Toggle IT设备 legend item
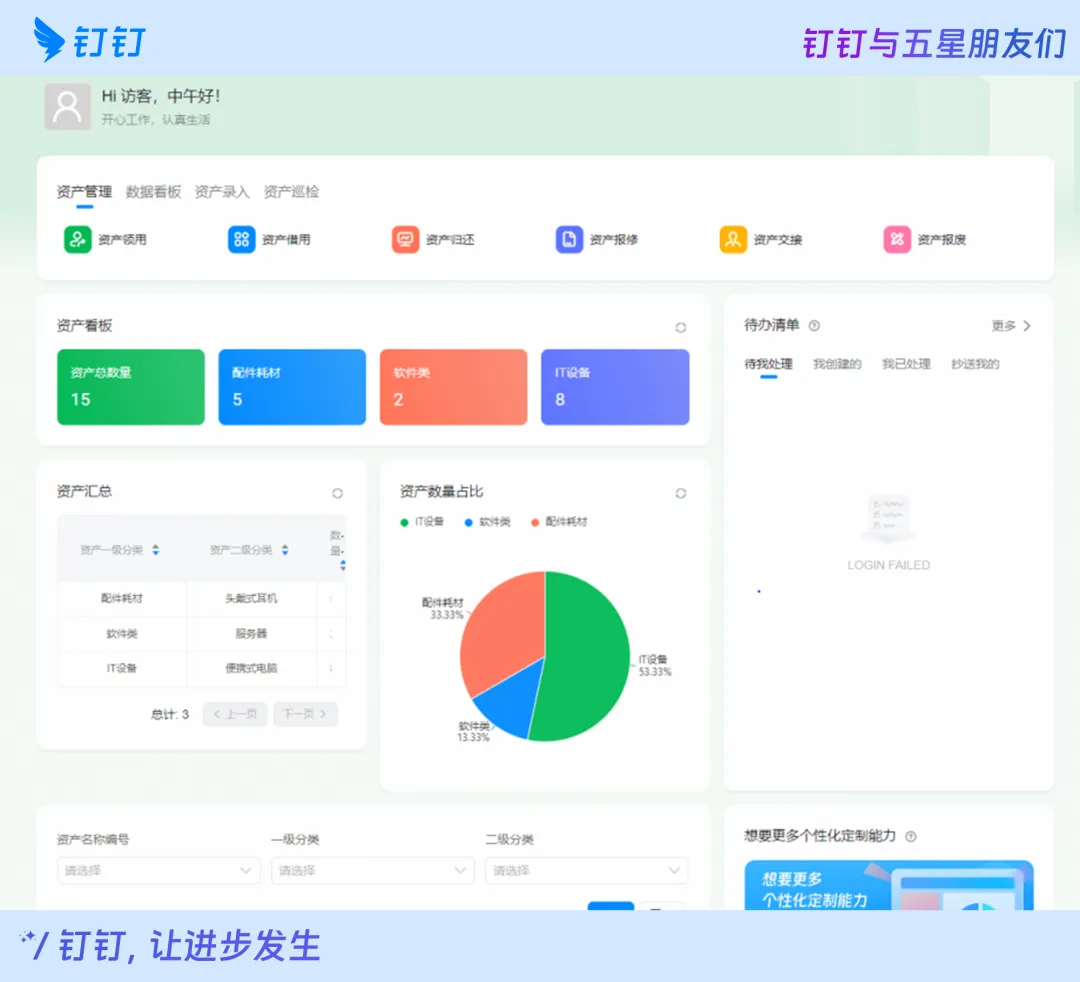Viewport: 1080px width, 982px height. click(422, 522)
